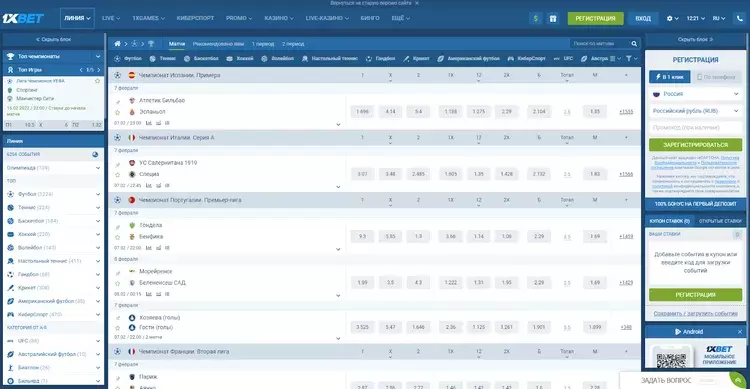Select the По телефону registration method
Viewport: 750px width, 389px height.
(x=716, y=77)
